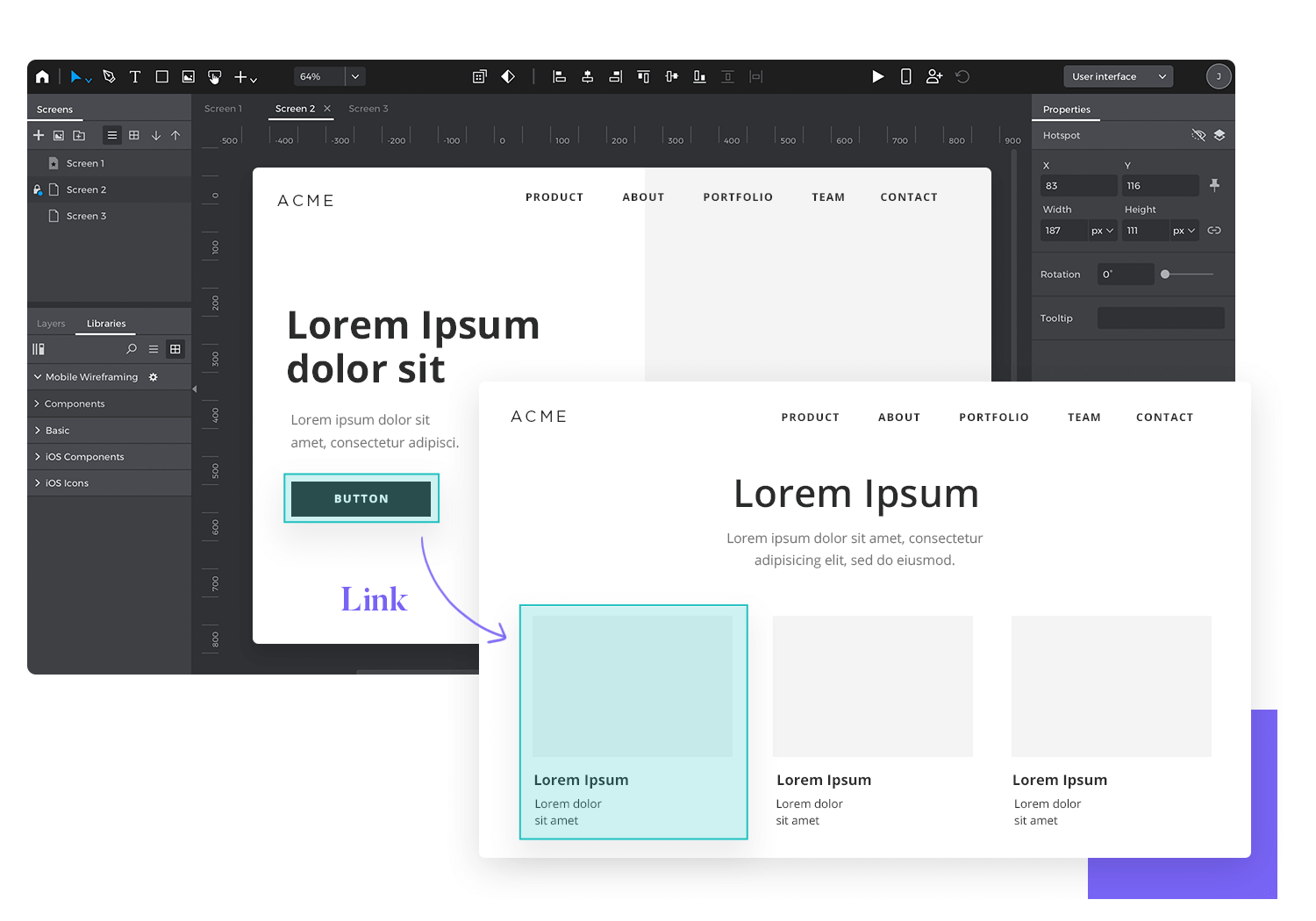Click the diamond contrast icon in toolbar
The image size is (1316, 921).
(x=508, y=77)
